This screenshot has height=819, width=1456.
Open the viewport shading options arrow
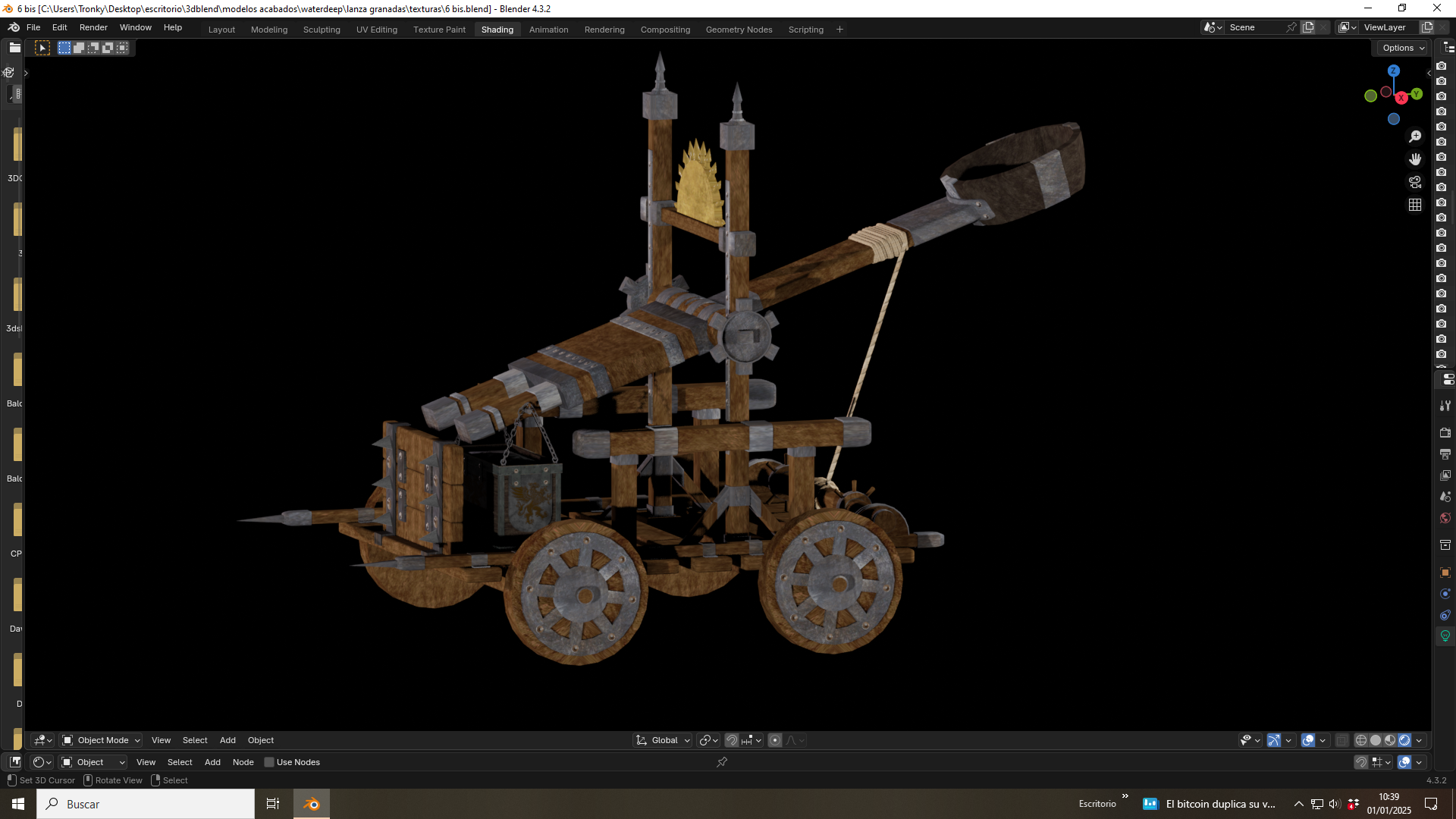[x=1419, y=740]
